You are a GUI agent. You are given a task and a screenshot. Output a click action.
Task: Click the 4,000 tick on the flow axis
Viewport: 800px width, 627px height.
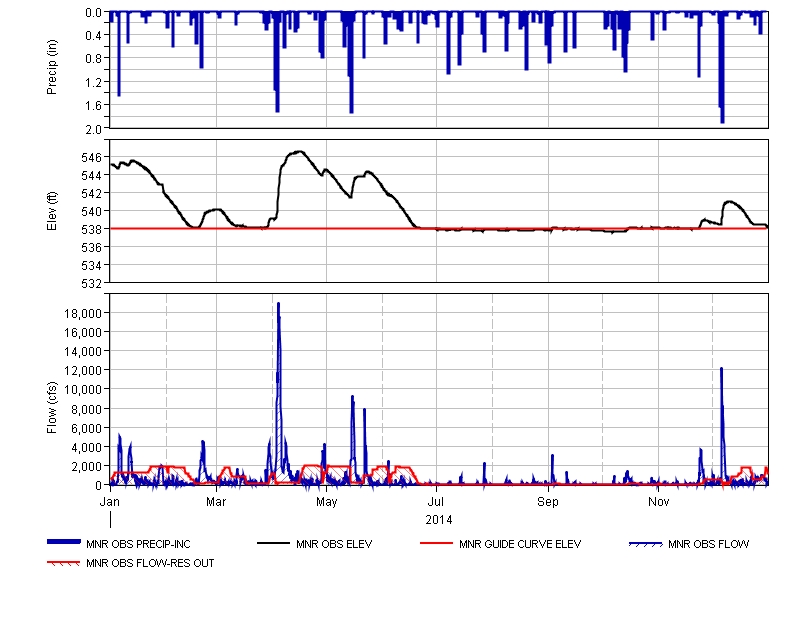86,447
